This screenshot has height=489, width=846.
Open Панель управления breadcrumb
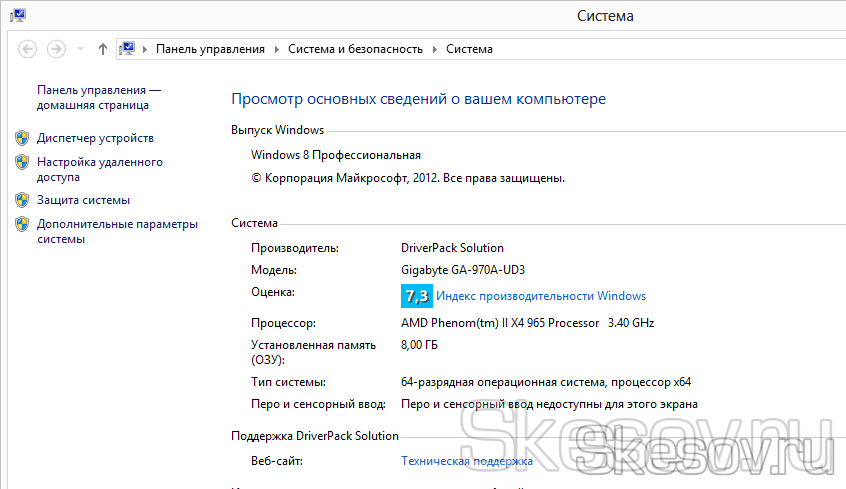click(210, 49)
